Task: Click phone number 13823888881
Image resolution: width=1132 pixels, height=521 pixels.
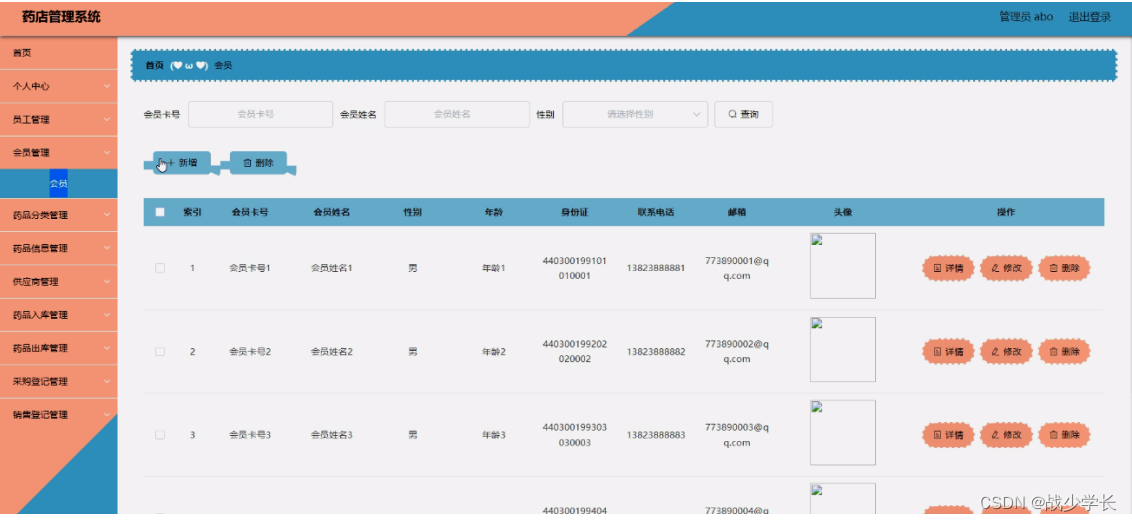Action: (656, 268)
